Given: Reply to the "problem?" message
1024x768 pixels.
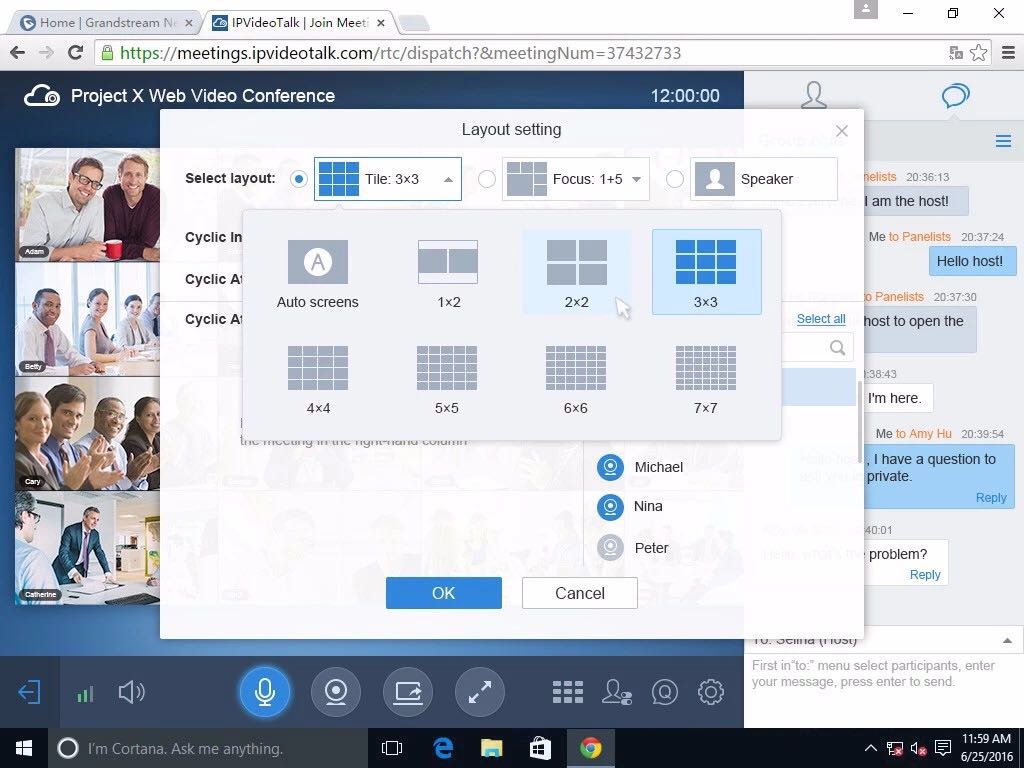Looking at the screenshot, I should pyautogui.click(x=925, y=575).
